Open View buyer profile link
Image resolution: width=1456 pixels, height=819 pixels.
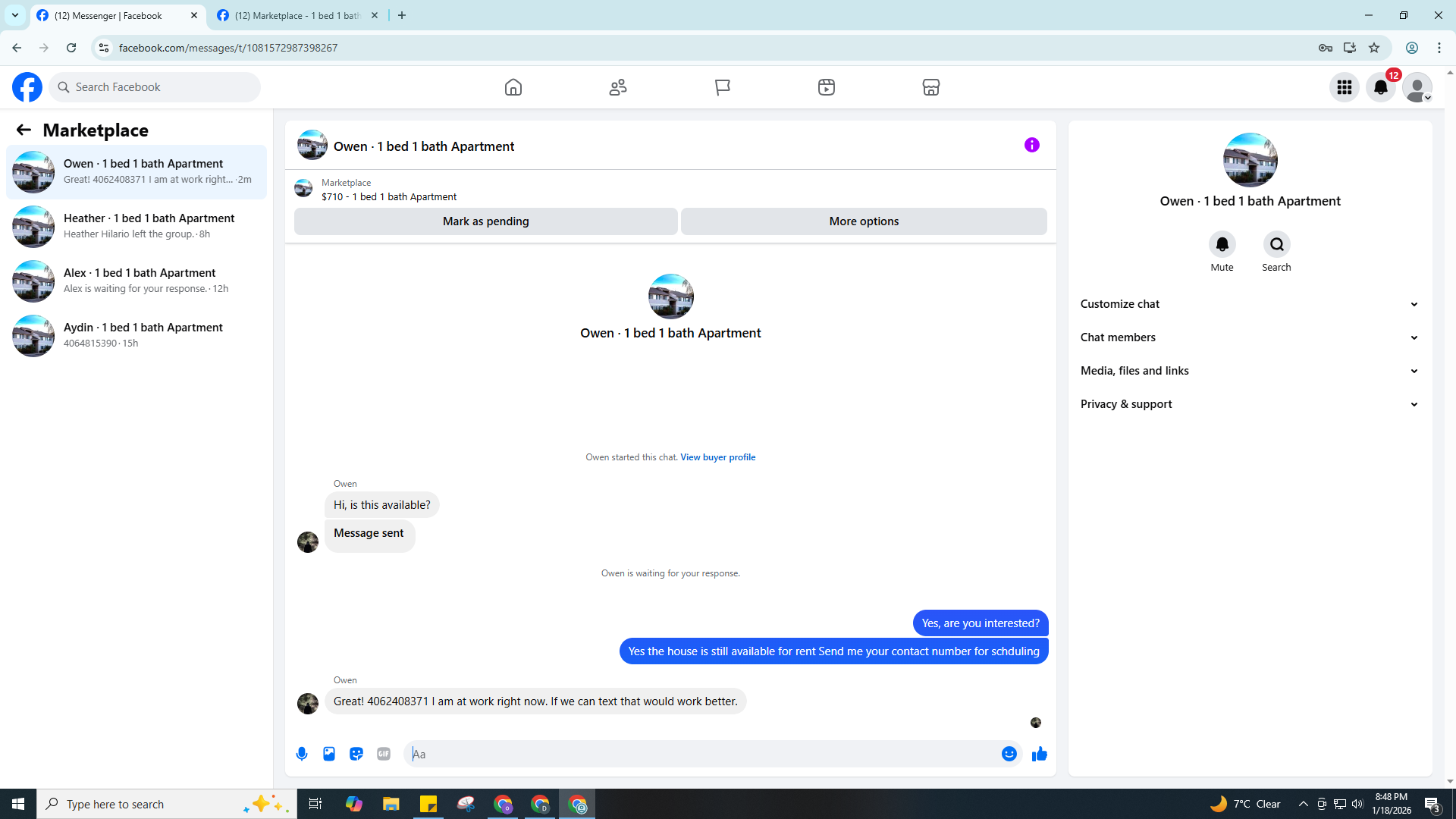click(x=717, y=457)
